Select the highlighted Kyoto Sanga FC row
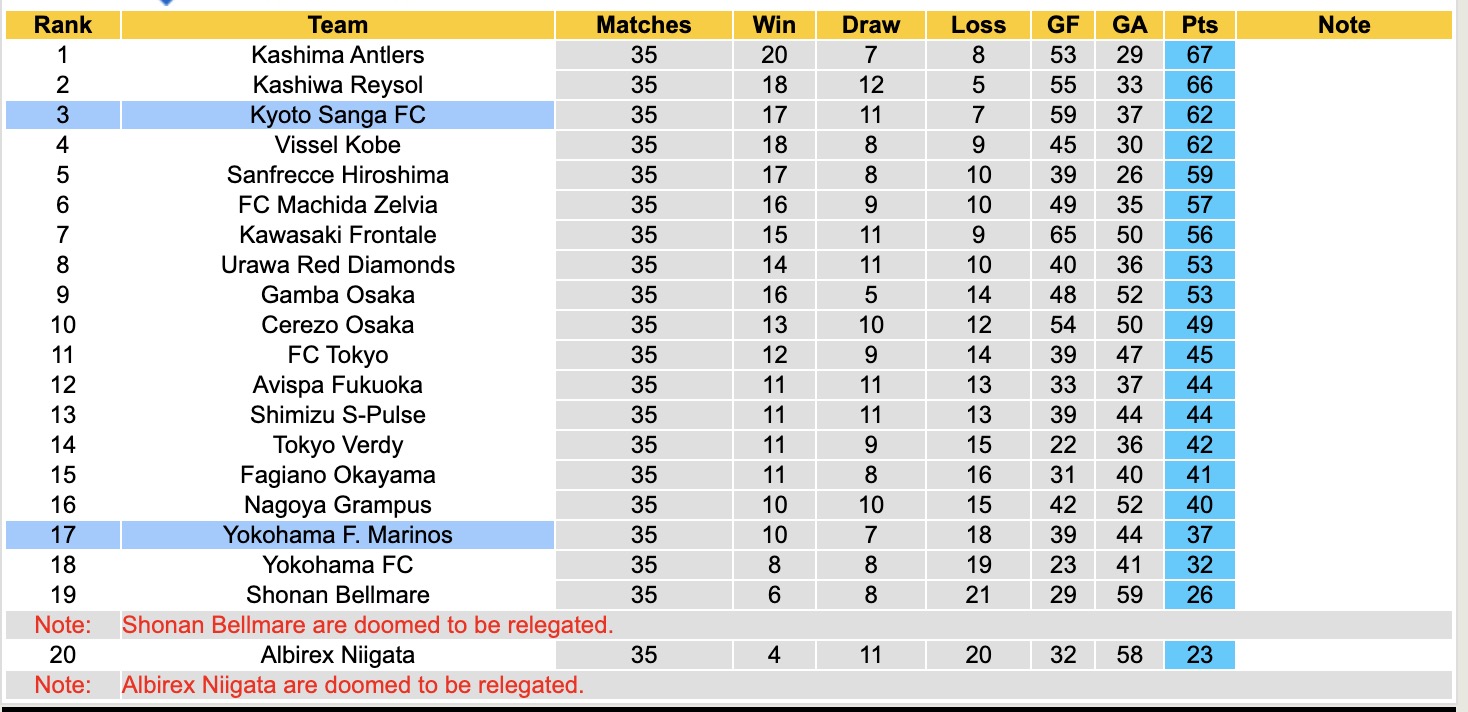Screen dimensions: 1468x712 click(338, 115)
